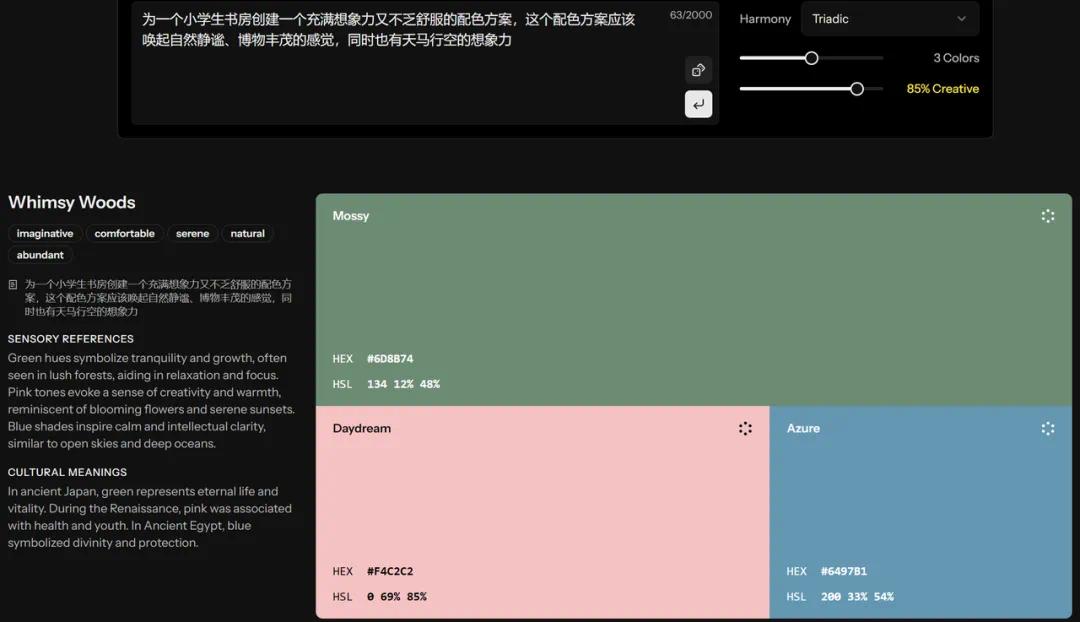Select the natural tag
This screenshot has height=622, width=1080.
pos(246,233)
